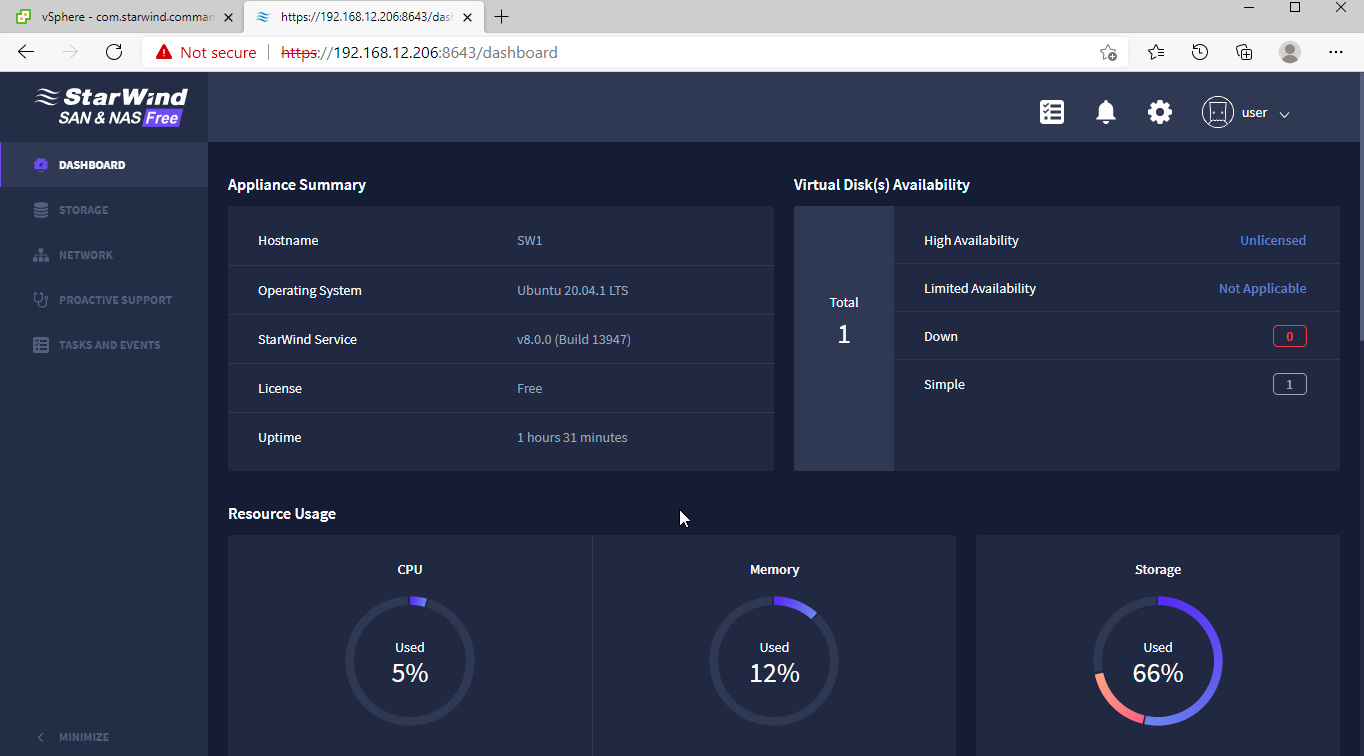Click the browser address bar URL
This screenshot has width=1364, height=756.
tap(419, 52)
